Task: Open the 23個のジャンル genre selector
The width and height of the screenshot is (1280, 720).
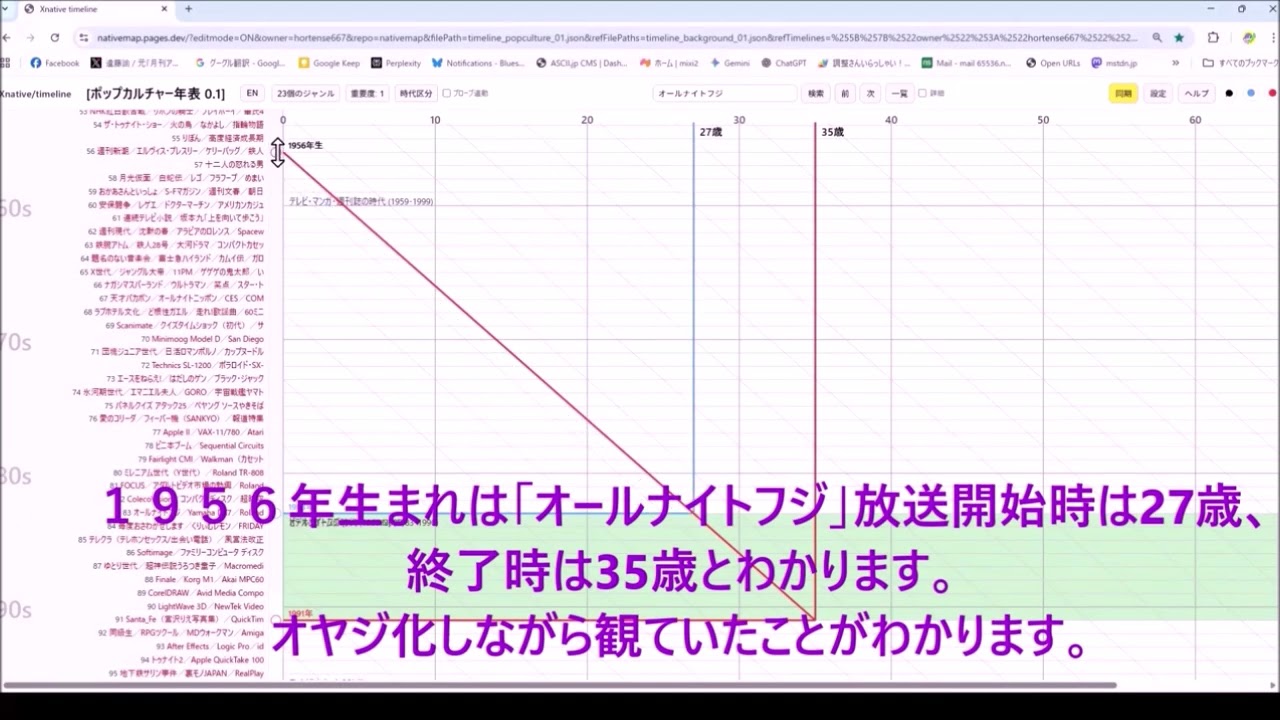Action: tap(306, 93)
